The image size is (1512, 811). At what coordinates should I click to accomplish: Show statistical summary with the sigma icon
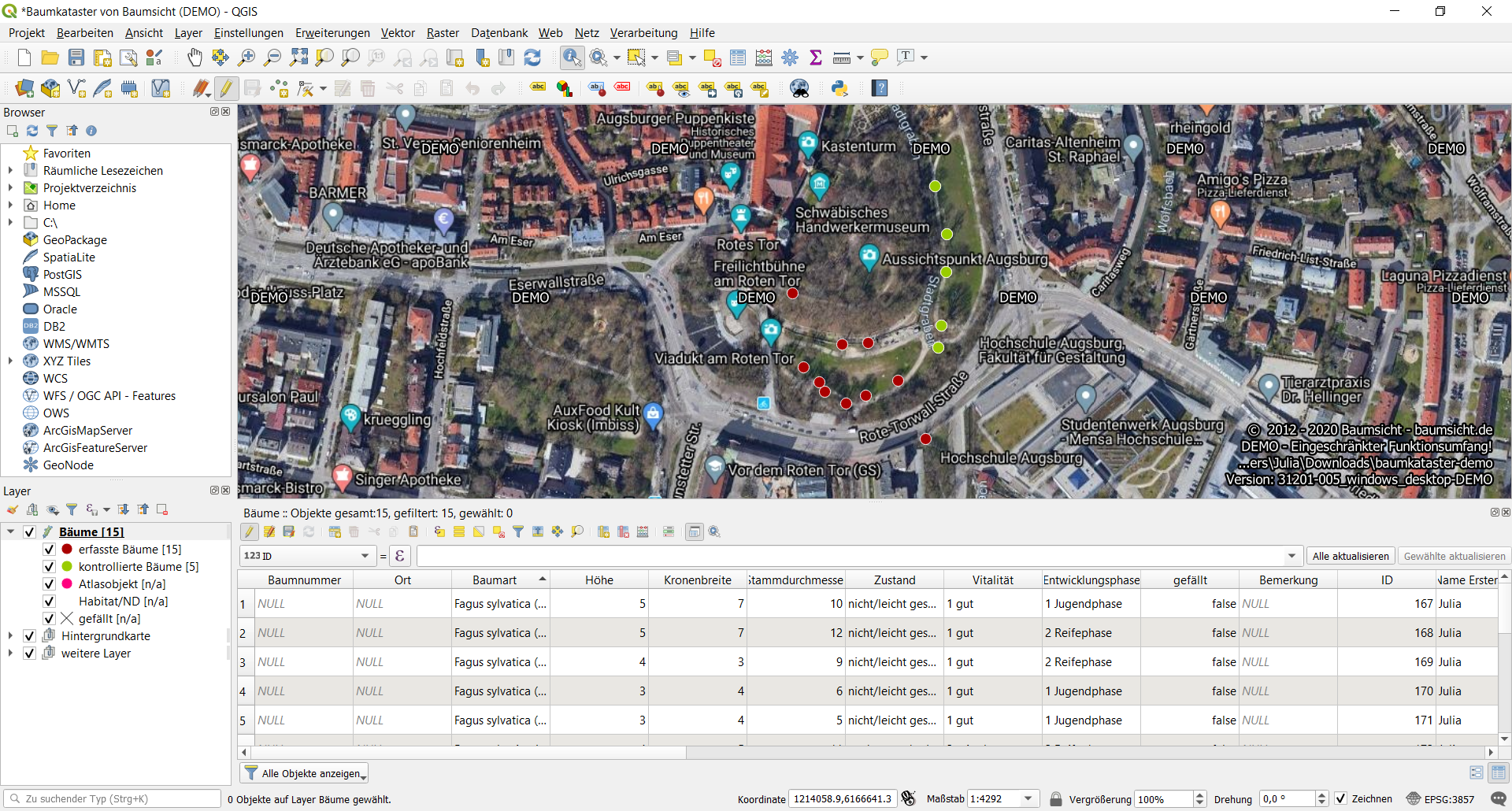(816, 57)
